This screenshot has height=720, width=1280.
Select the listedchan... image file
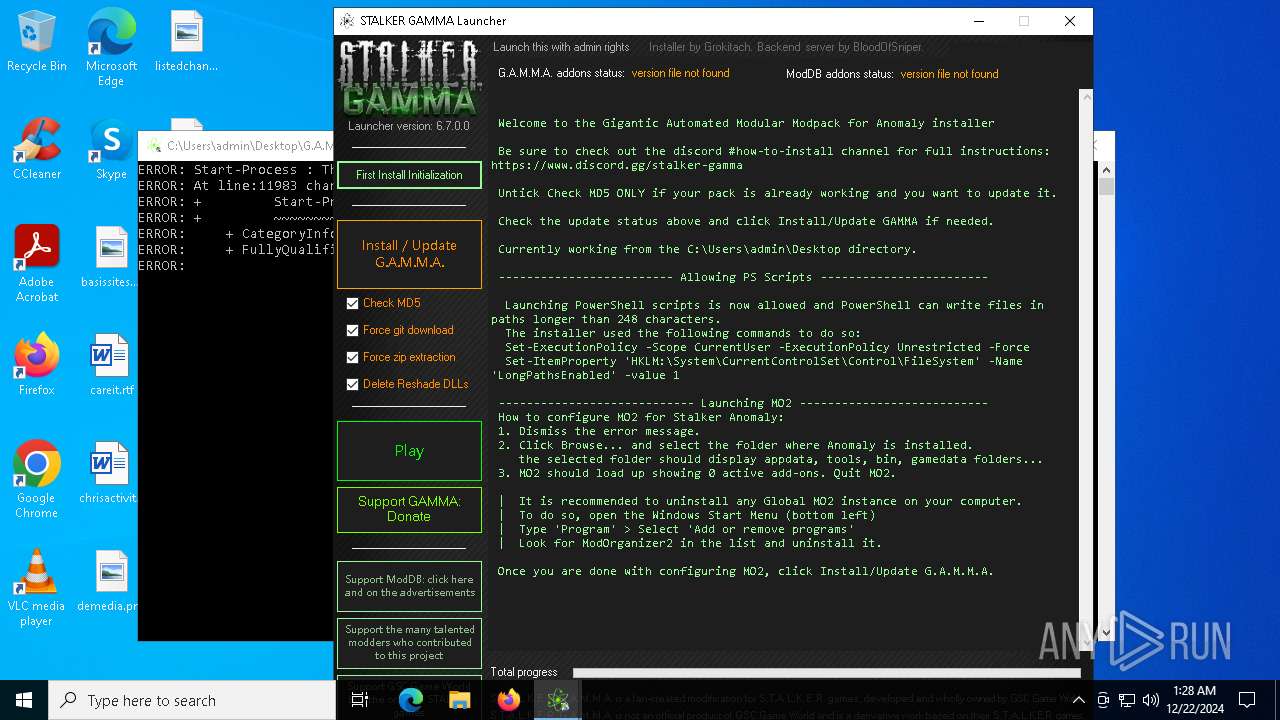(186, 42)
